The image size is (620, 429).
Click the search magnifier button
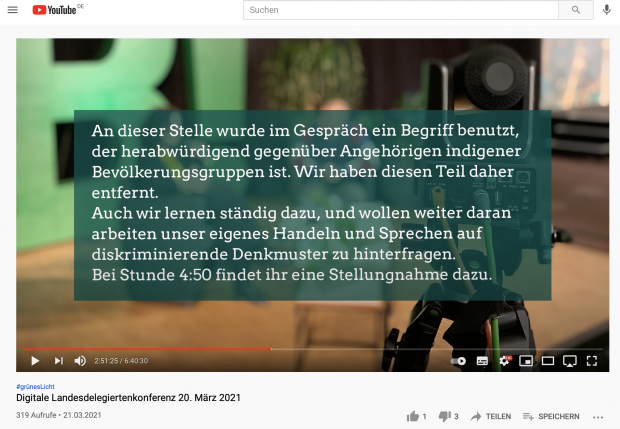[x=575, y=10]
